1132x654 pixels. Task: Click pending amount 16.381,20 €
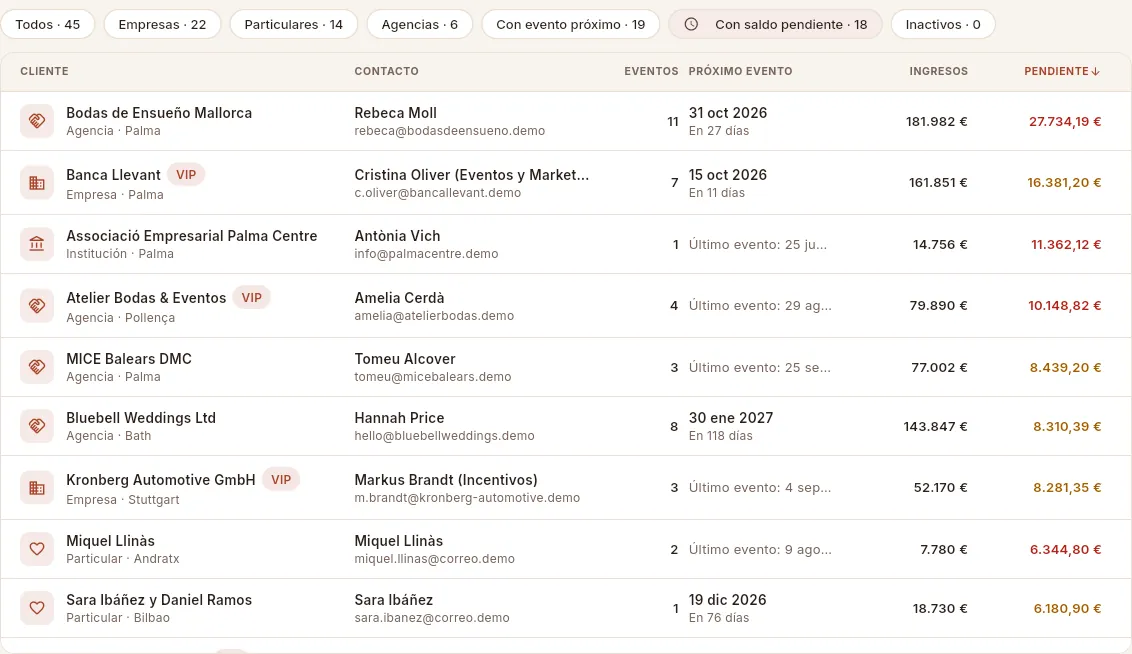coord(1064,183)
